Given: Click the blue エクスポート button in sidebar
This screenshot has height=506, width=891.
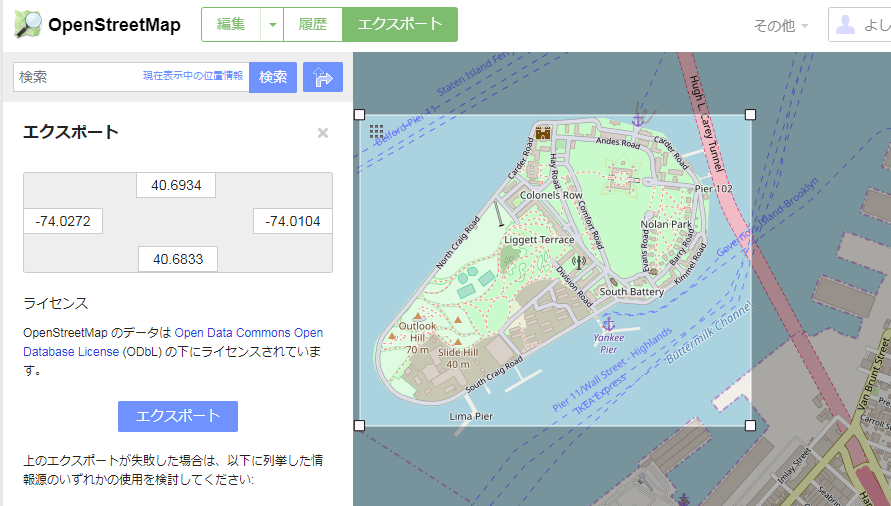Looking at the screenshot, I should tap(178, 416).
